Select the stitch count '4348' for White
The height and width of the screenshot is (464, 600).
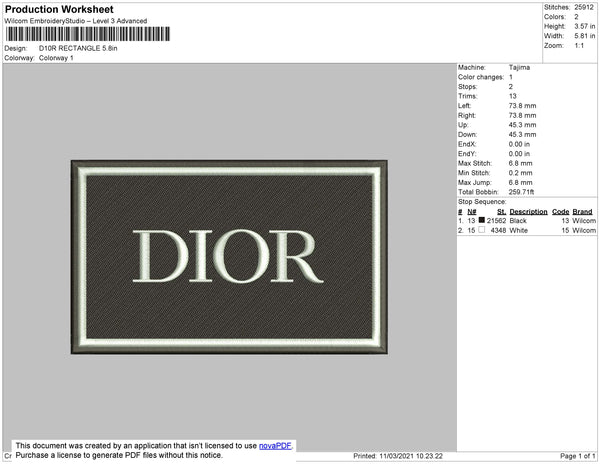(498, 230)
